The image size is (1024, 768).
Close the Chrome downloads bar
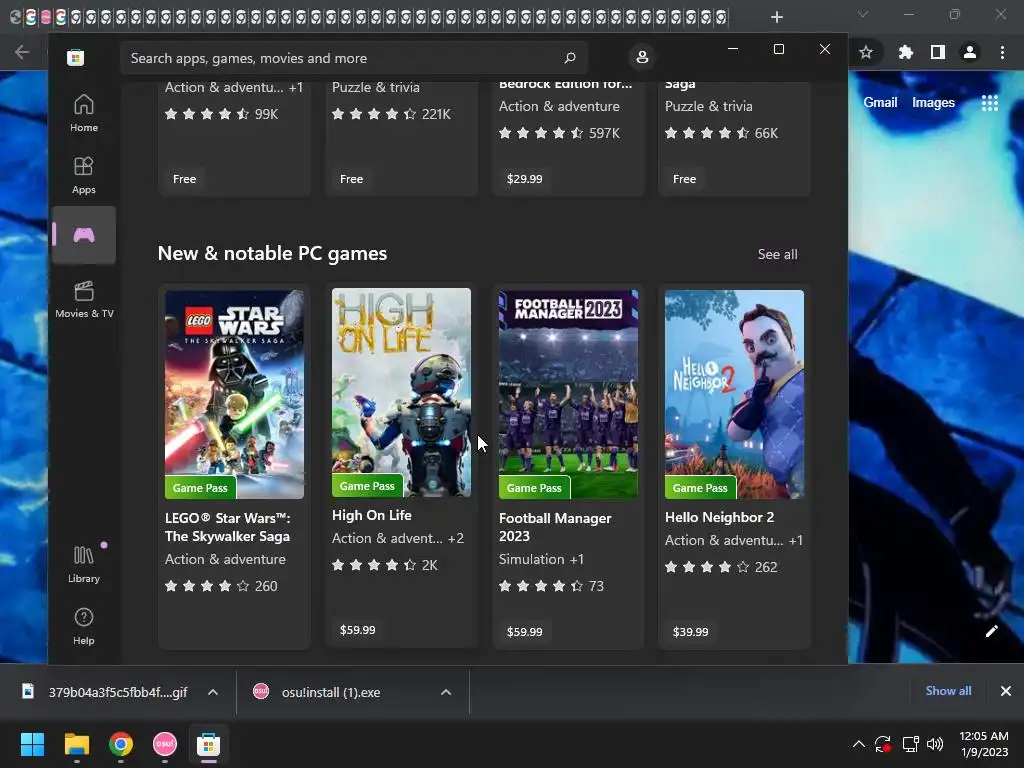[1006, 691]
